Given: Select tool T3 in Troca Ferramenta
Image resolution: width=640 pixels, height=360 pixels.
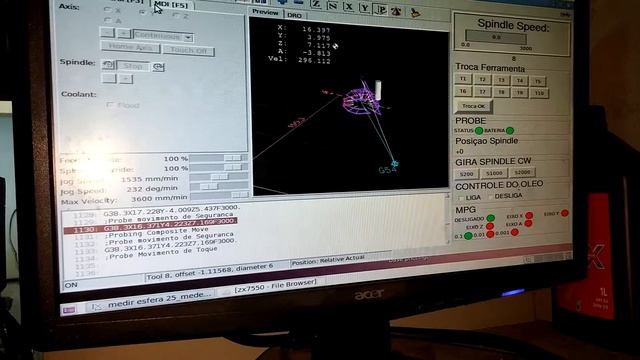Looking at the screenshot, I should click(x=501, y=80).
